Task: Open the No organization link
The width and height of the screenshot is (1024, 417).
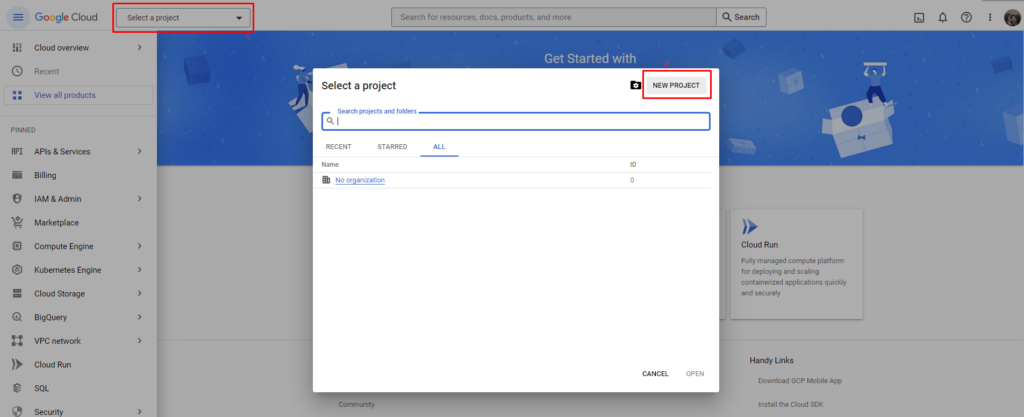Action: pos(359,180)
